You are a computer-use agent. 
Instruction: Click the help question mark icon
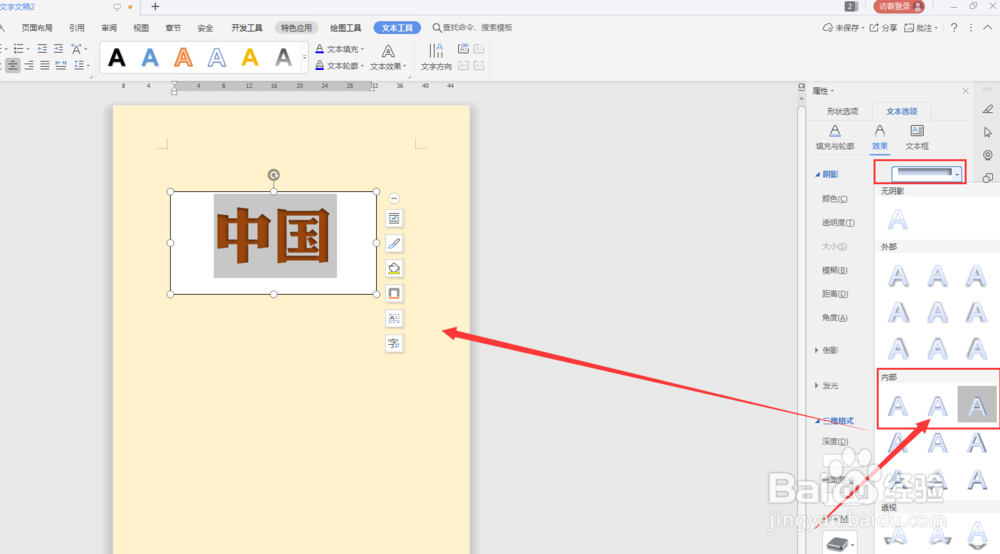click(953, 28)
